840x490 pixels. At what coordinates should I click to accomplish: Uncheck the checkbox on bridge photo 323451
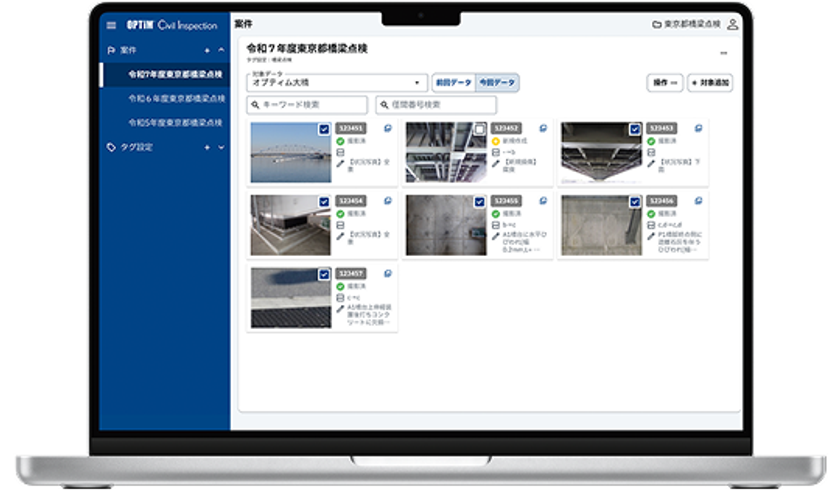(x=324, y=130)
